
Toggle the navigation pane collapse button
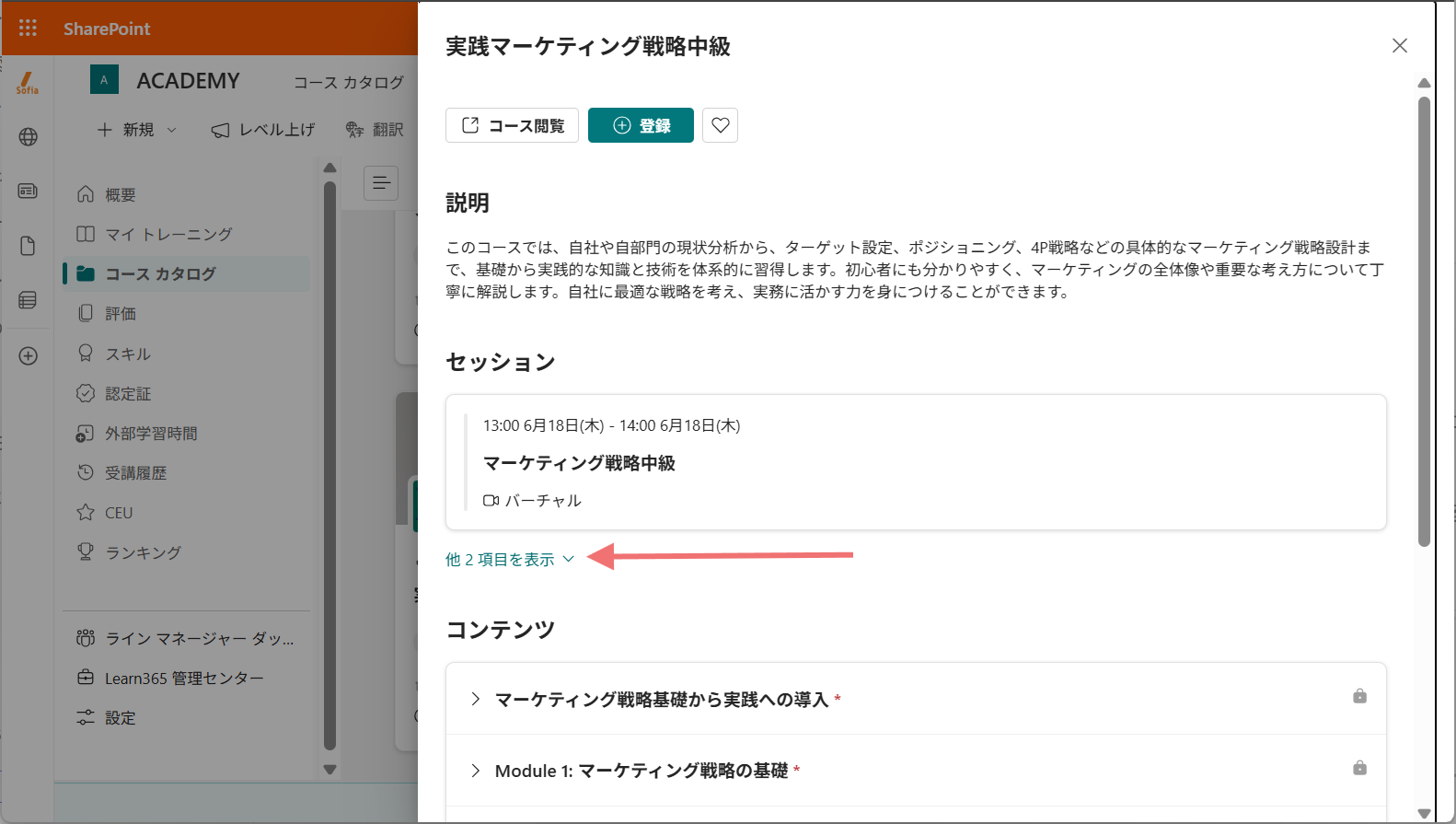381,183
